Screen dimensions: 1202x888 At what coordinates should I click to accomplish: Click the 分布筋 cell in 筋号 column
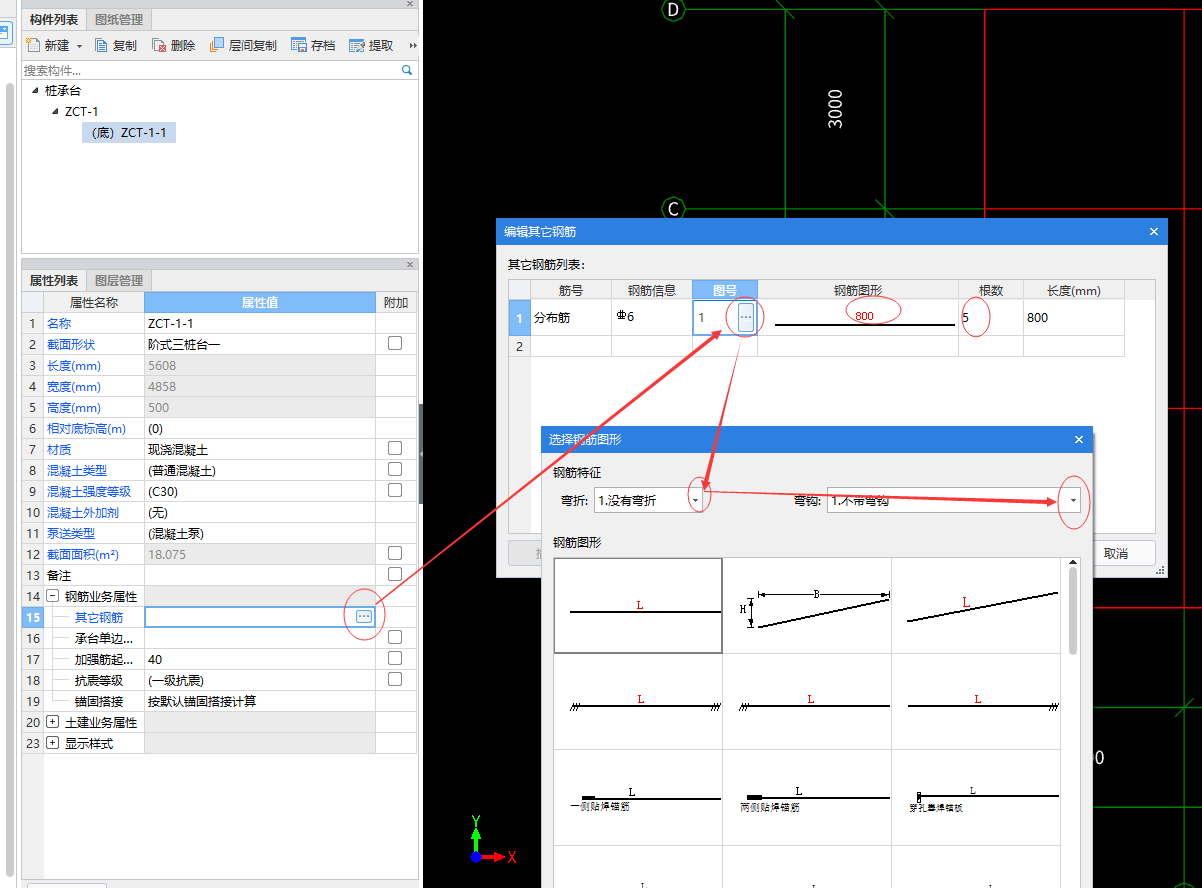571,317
